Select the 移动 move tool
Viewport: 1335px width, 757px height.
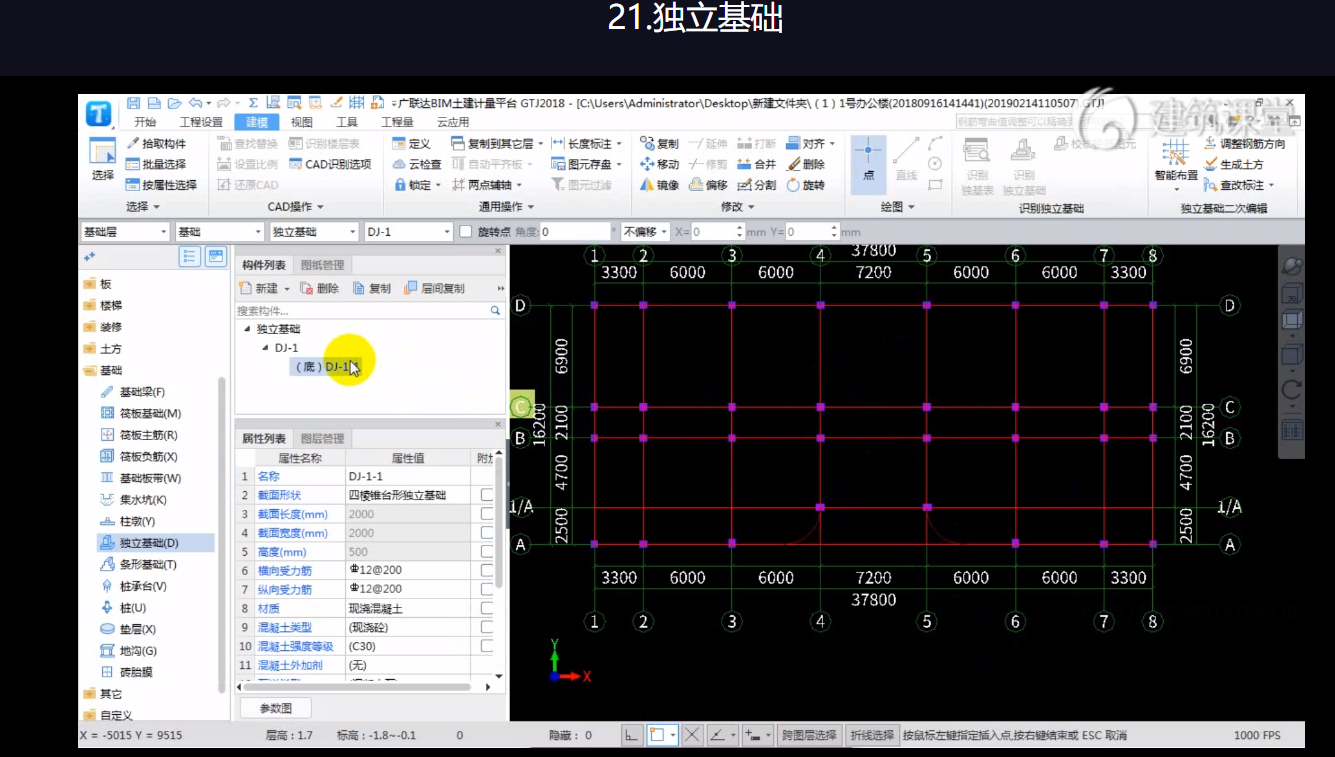point(658,164)
